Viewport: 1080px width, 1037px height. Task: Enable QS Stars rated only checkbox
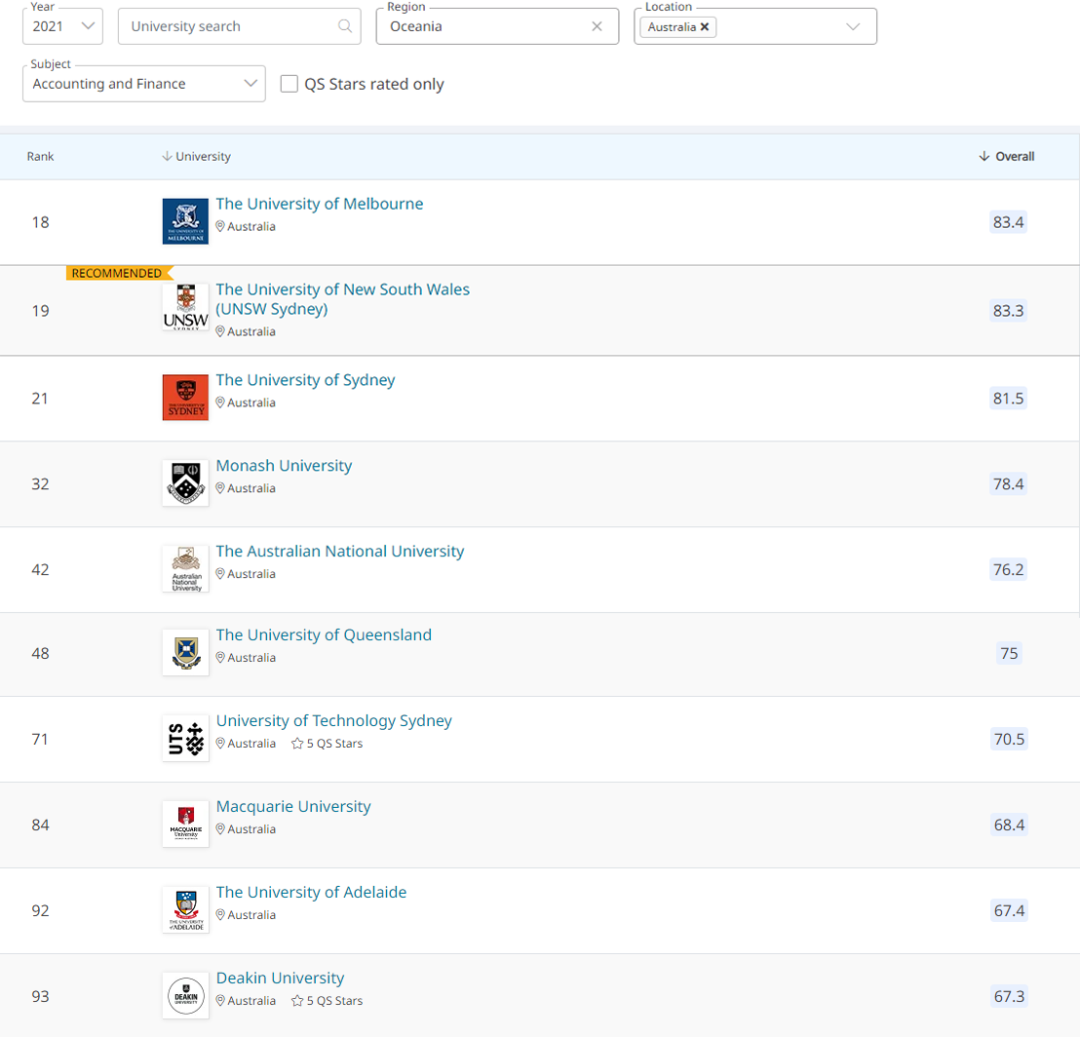(x=289, y=84)
